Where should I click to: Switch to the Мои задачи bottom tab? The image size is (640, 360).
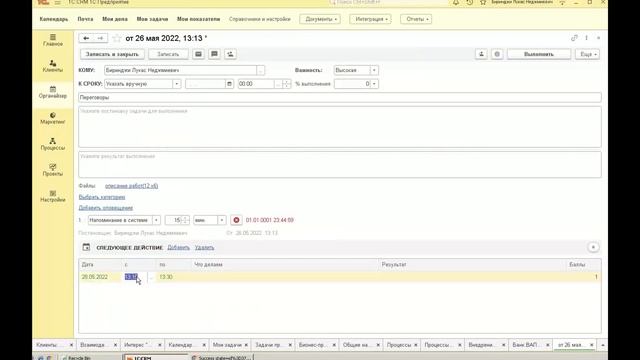227,345
